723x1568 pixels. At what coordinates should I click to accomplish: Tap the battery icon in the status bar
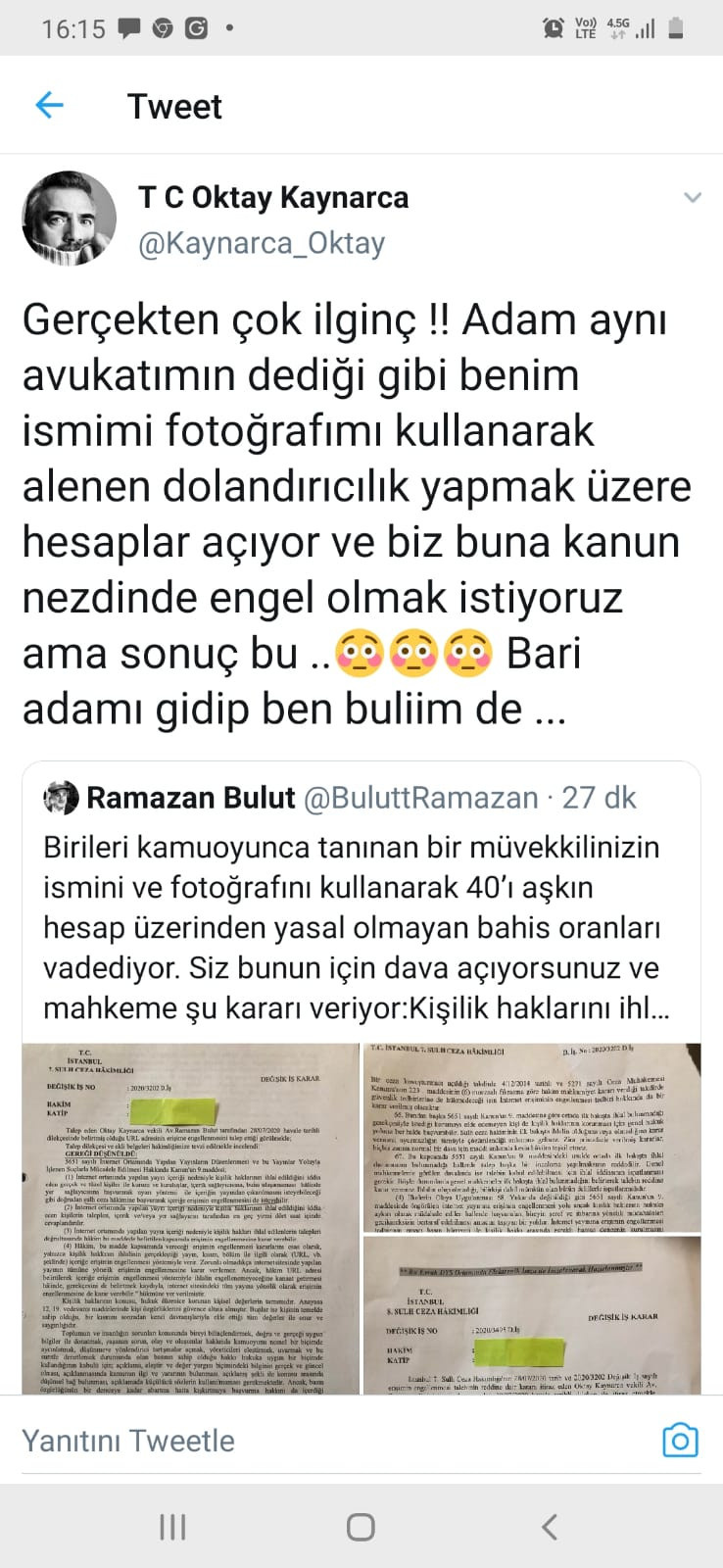(x=675, y=28)
